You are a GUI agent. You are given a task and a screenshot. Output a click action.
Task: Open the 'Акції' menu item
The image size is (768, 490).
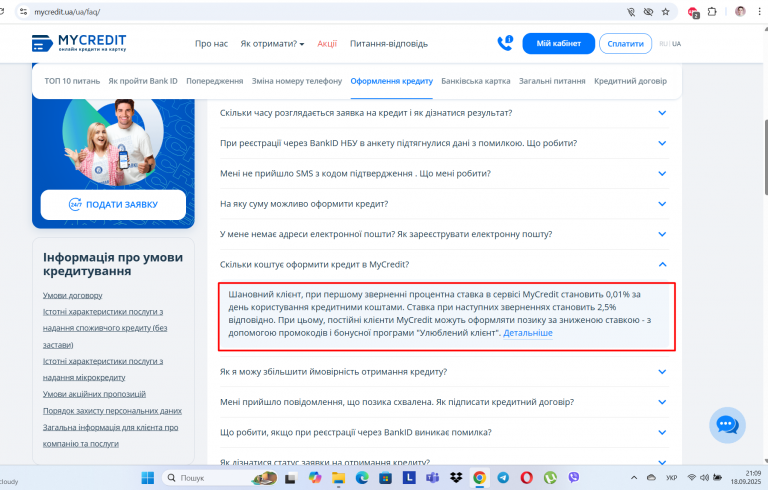tap(327, 44)
